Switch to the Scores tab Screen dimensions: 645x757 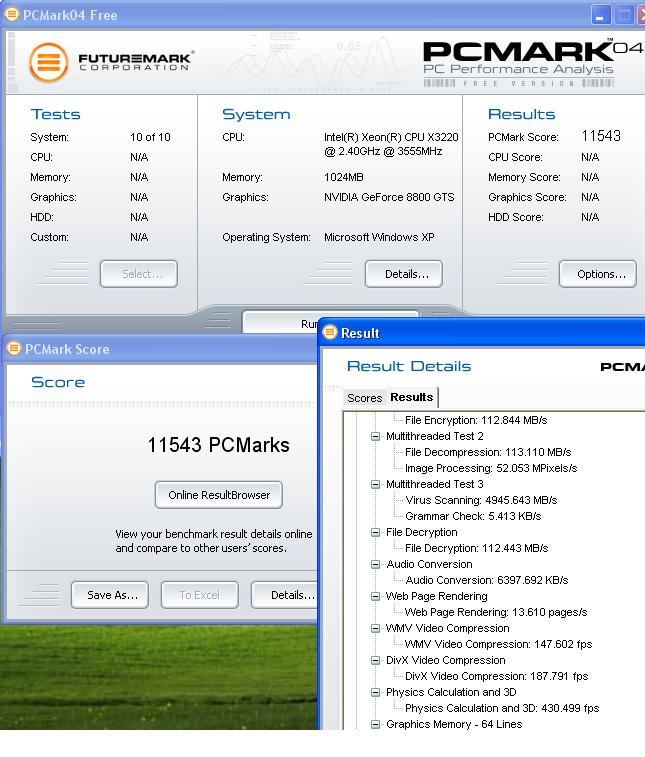[365, 398]
